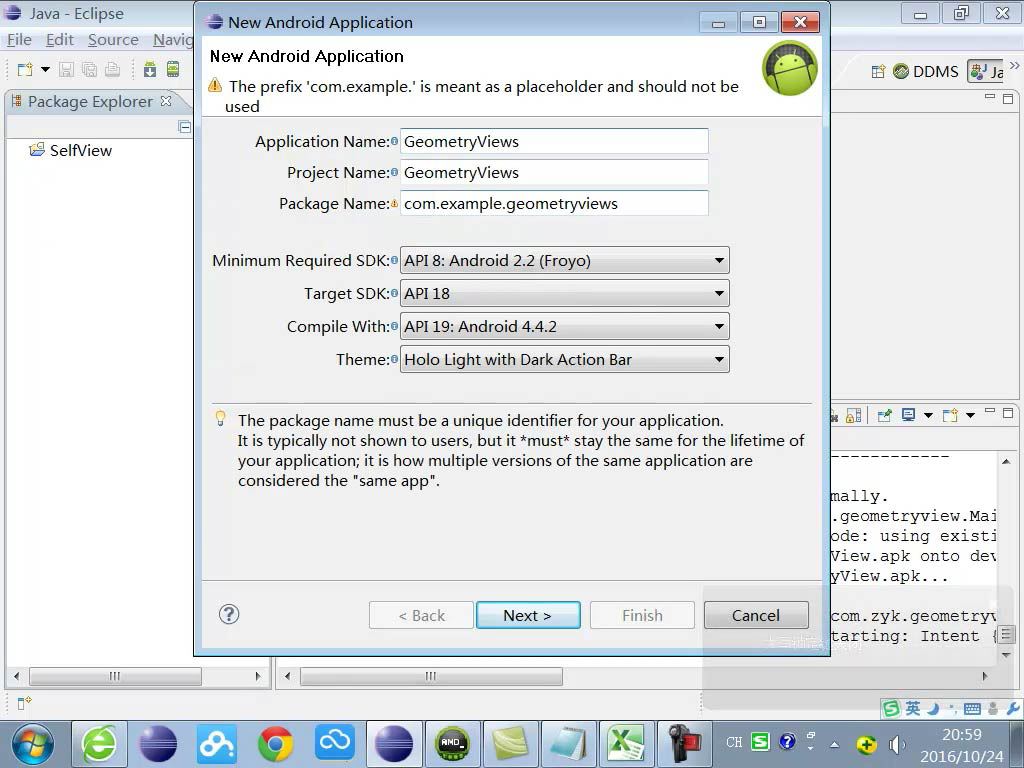This screenshot has width=1024, height=768.
Task: Click the info icon beside Target SDK
Action: pos(394,293)
